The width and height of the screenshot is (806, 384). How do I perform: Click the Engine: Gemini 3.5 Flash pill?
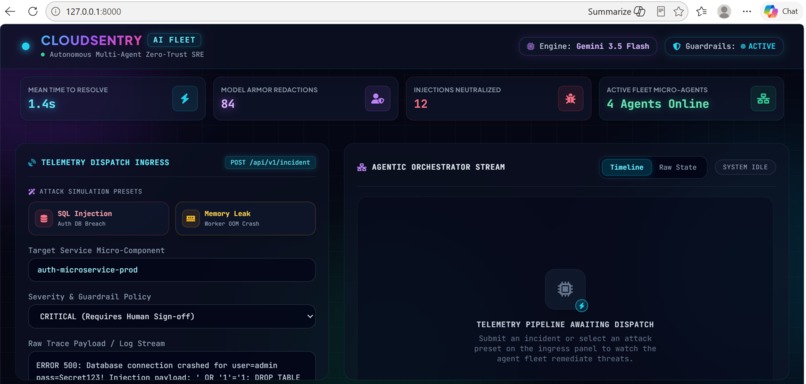click(x=588, y=46)
